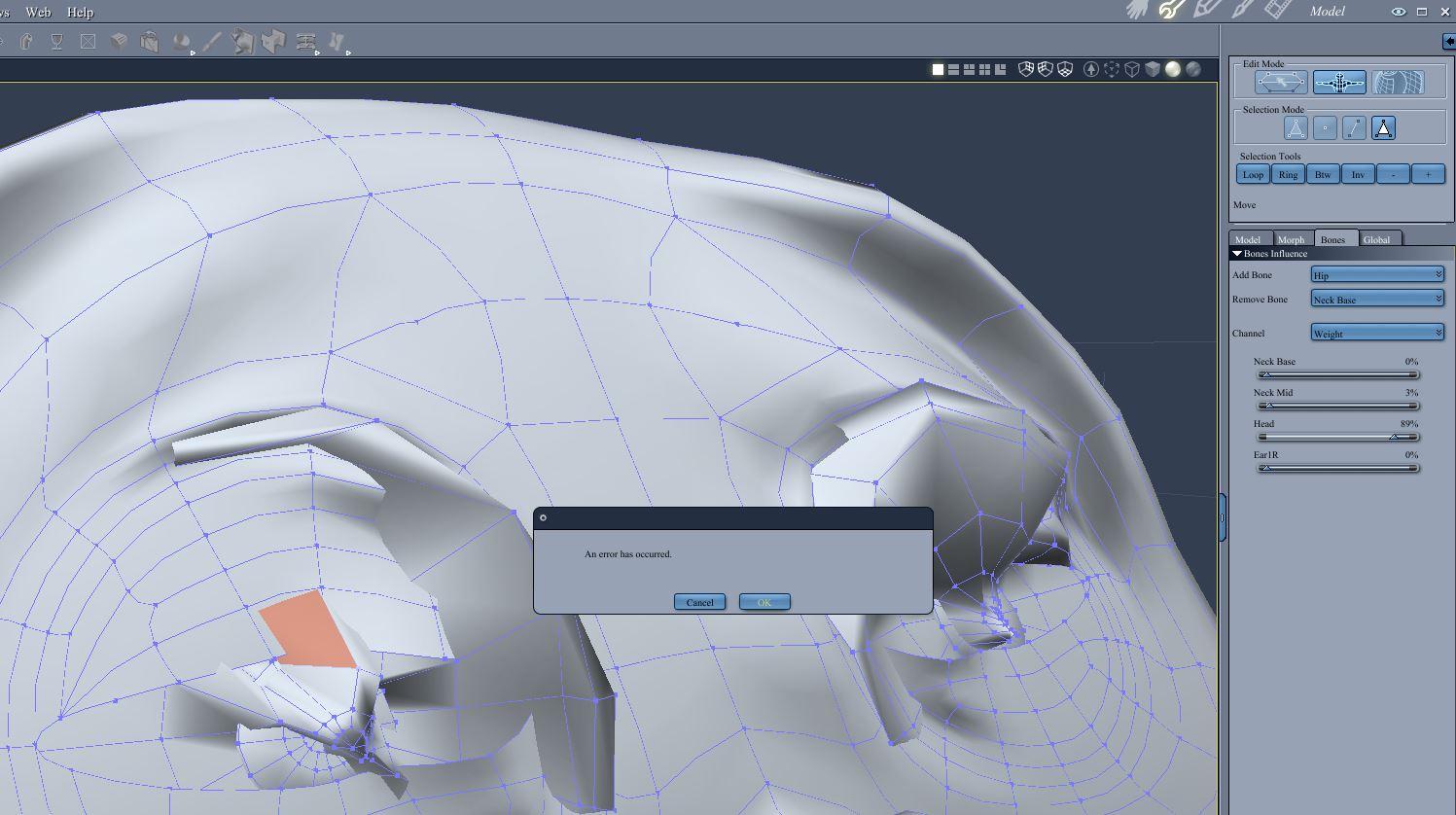The image size is (1456, 815).
Task: Click the horizontal bars alignment toolbar icon
Action: (306, 42)
